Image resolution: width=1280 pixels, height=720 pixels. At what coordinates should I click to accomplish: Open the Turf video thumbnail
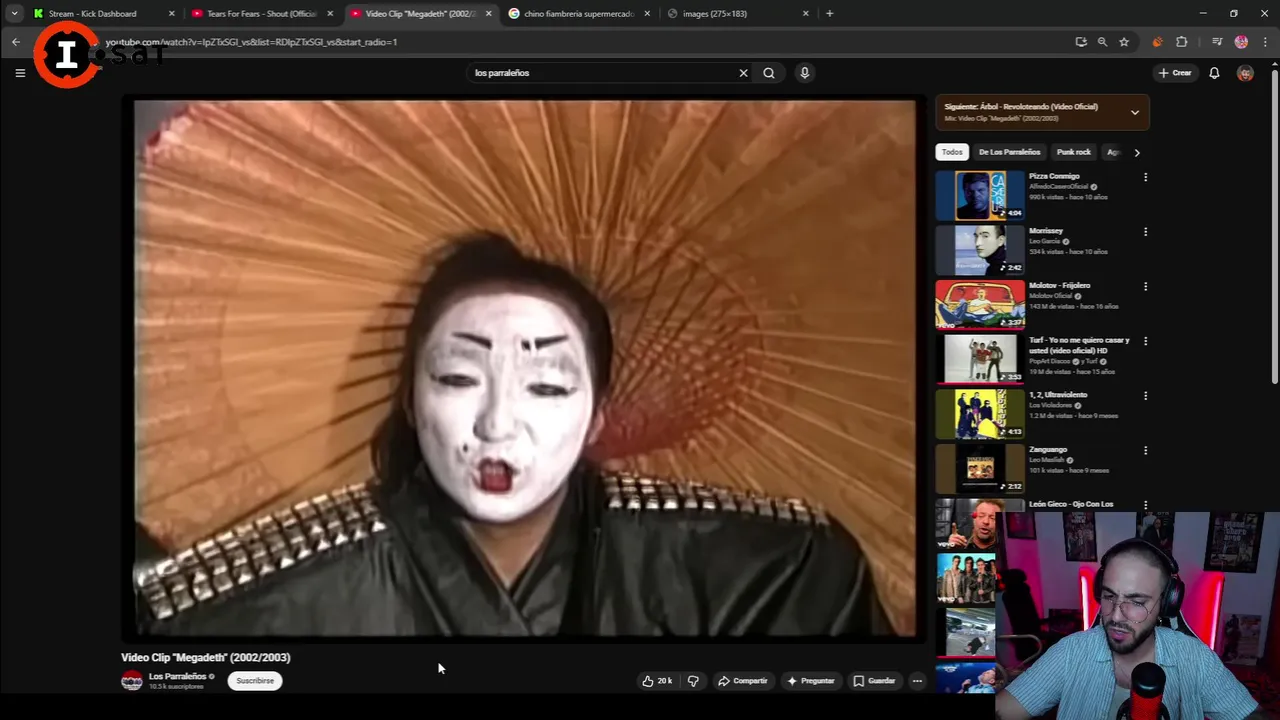pyautogui.click(x=980, y=359)
